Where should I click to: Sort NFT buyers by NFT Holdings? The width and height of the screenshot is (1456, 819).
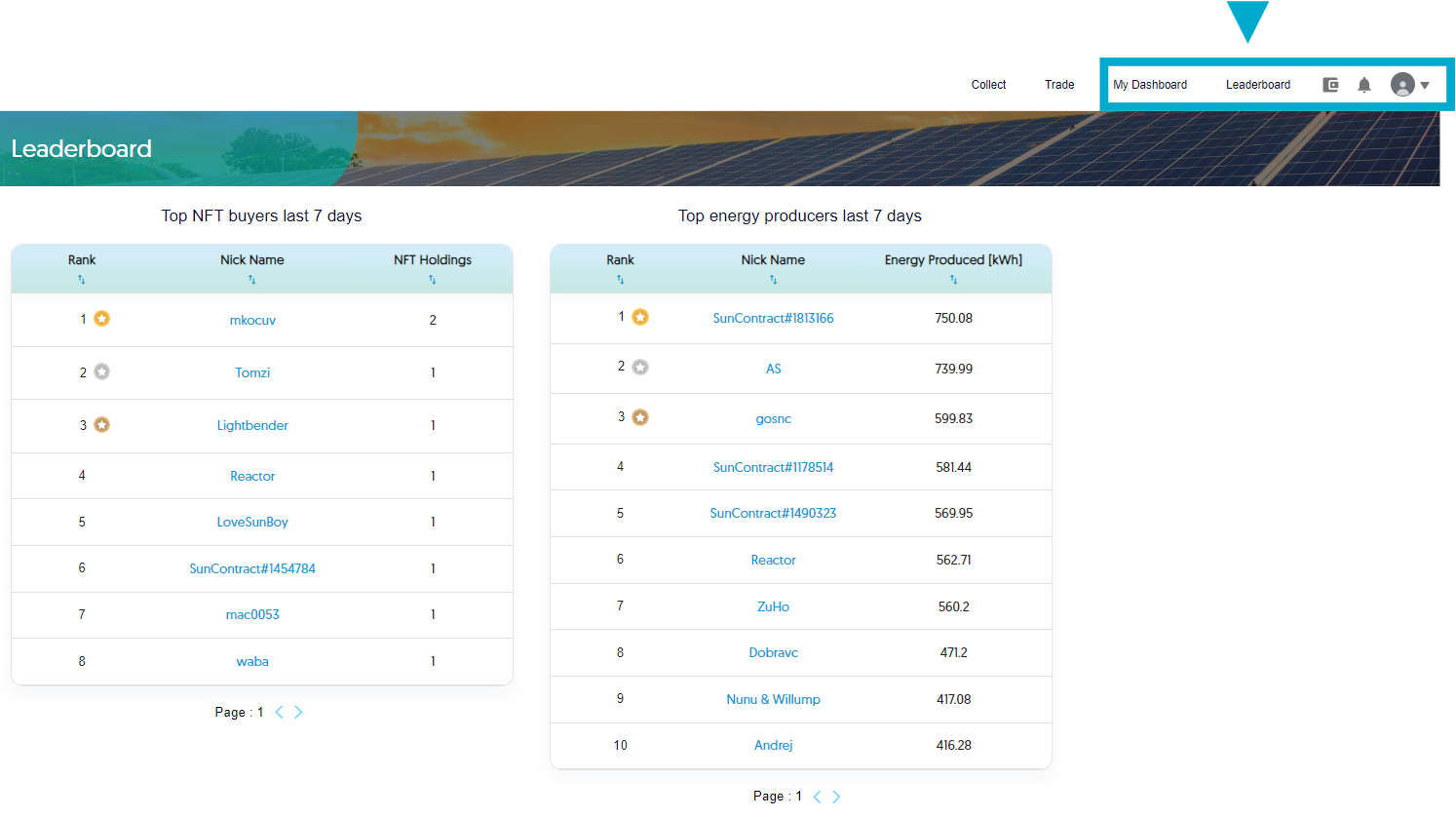[x=433, y=280]
